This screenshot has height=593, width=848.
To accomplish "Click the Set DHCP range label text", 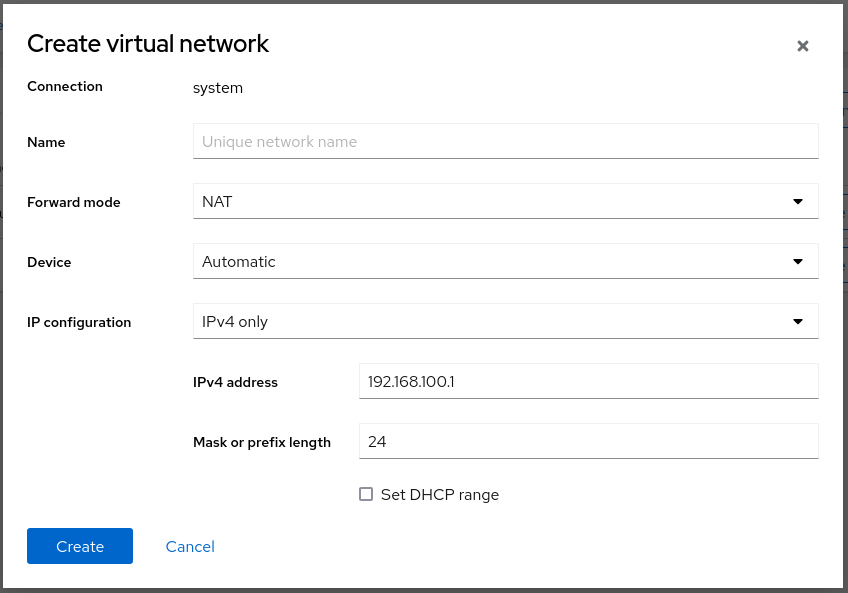I will point(439,494).
